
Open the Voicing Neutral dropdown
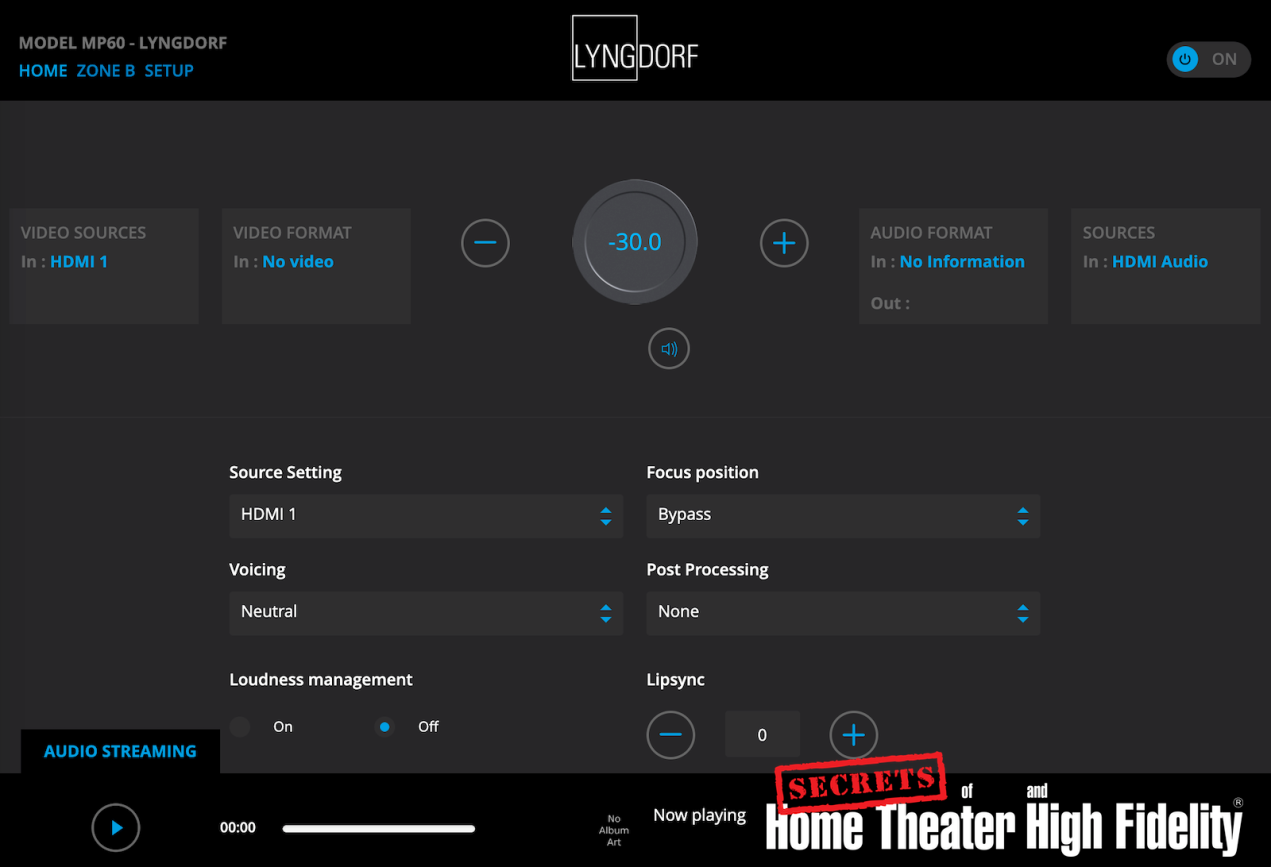(425, 613)
